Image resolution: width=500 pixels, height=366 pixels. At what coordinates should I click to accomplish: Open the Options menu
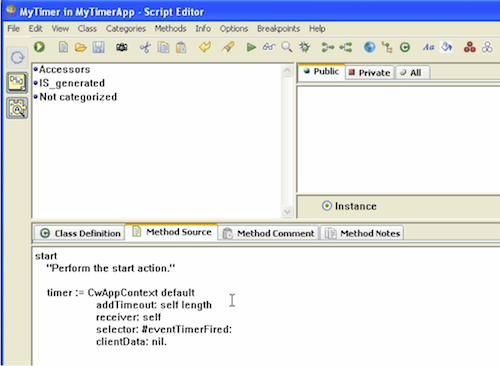[234, 29]
